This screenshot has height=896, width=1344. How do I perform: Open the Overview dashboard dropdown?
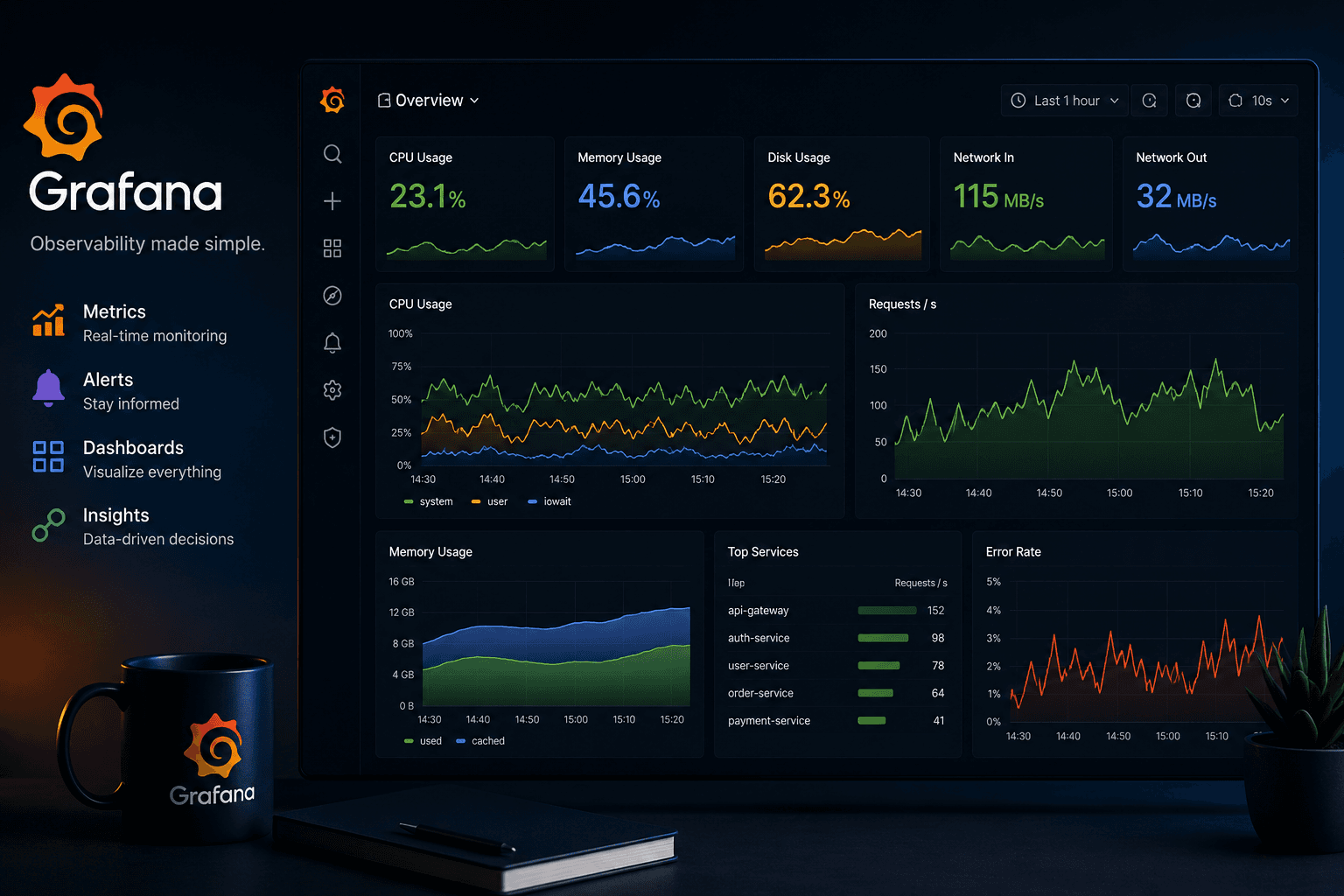click(429, 101)
